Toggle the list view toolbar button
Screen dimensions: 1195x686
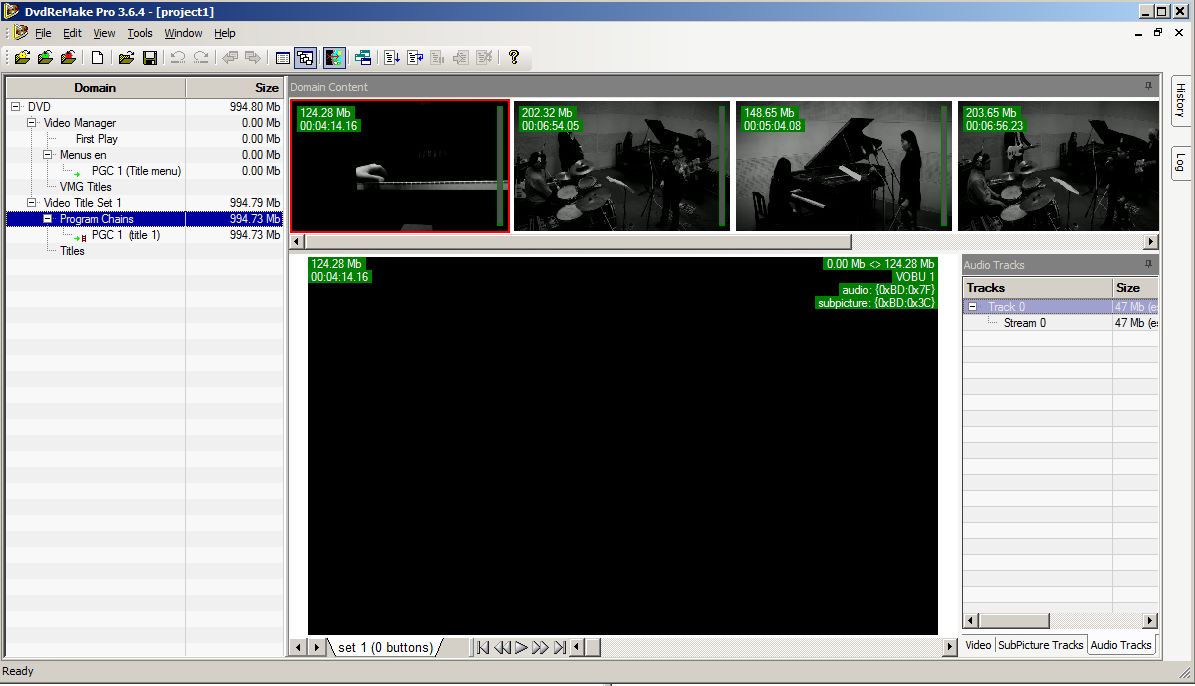click(283, 57)
